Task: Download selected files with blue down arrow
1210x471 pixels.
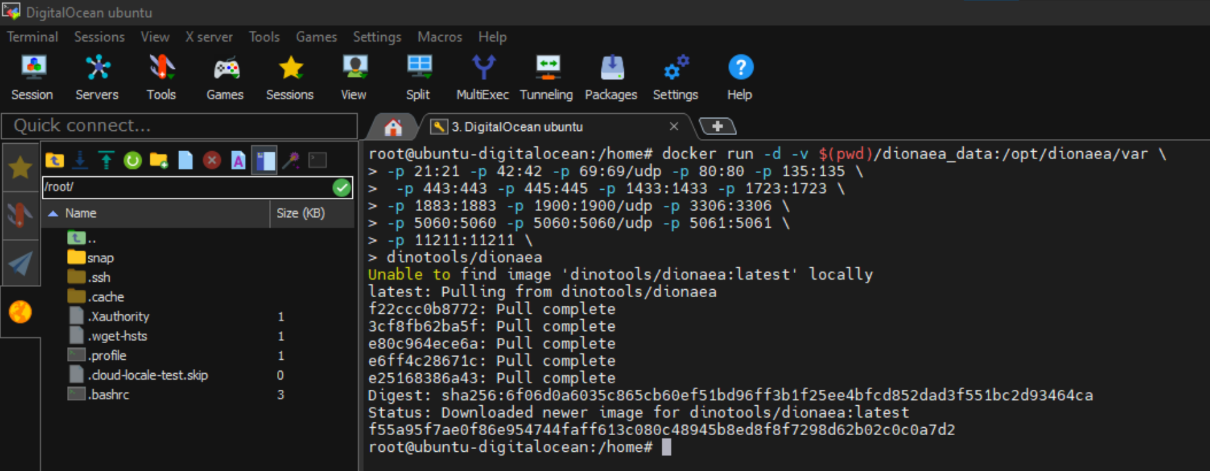Action: pos(80,160)
